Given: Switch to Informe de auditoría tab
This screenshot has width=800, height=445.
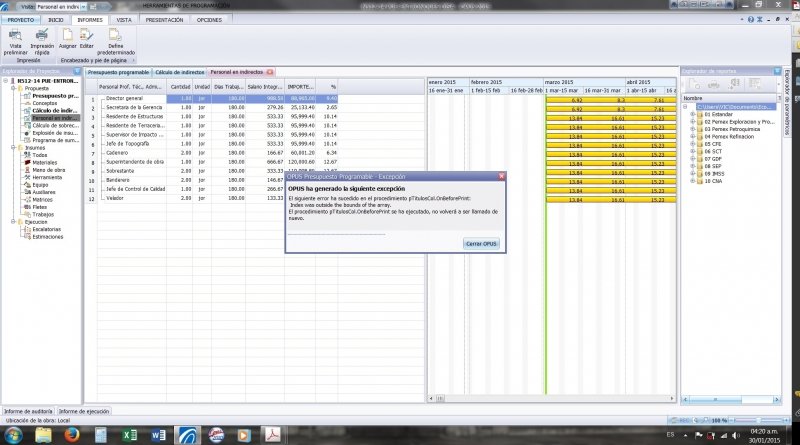Looking at the screenshot, I should point(27,411).
